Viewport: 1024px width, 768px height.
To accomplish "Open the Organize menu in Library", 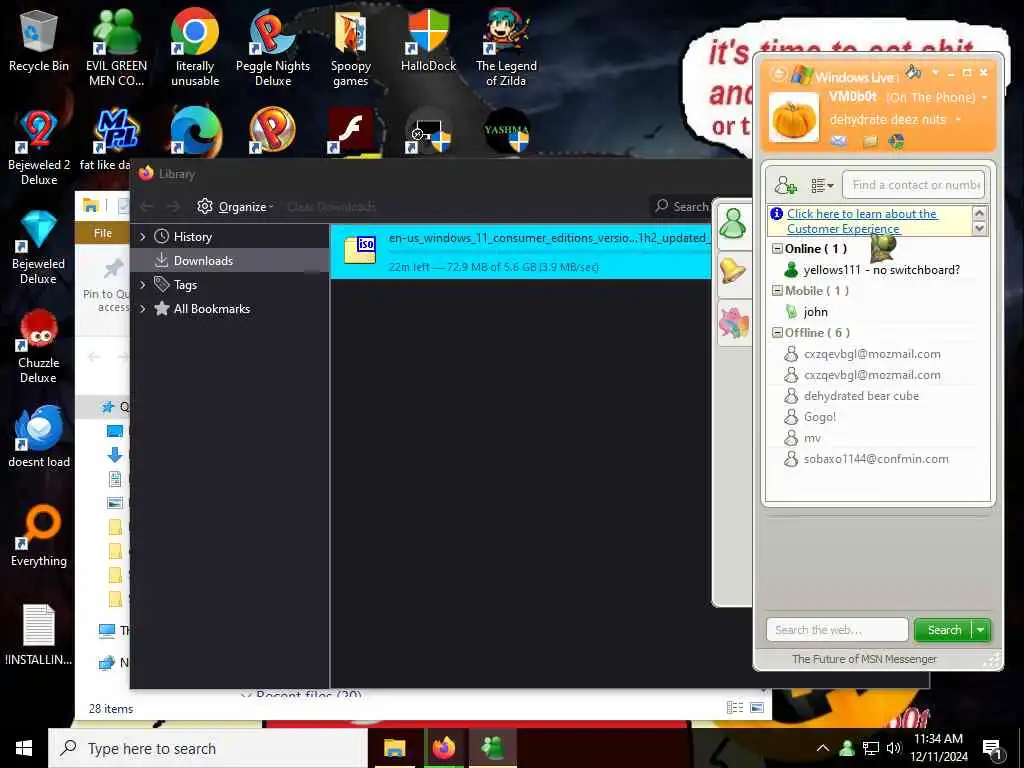I will [235, 206].
